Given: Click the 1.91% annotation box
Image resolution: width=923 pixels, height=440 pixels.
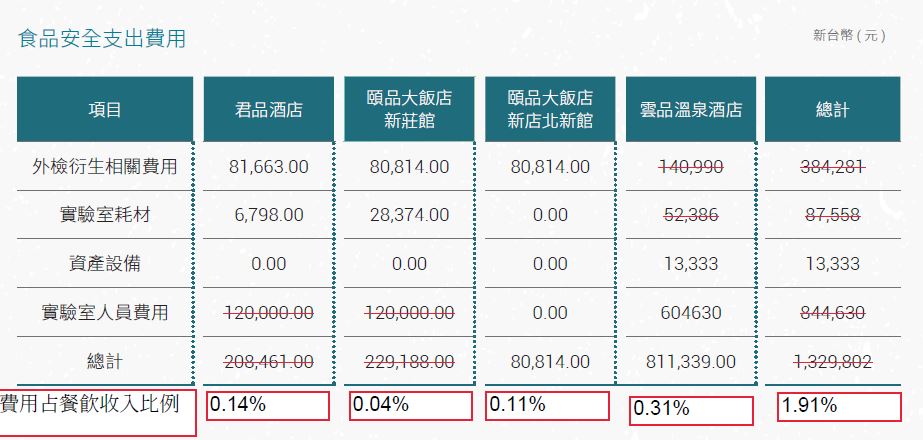Looking at the screenshot, I should click(x=839, y=407).
